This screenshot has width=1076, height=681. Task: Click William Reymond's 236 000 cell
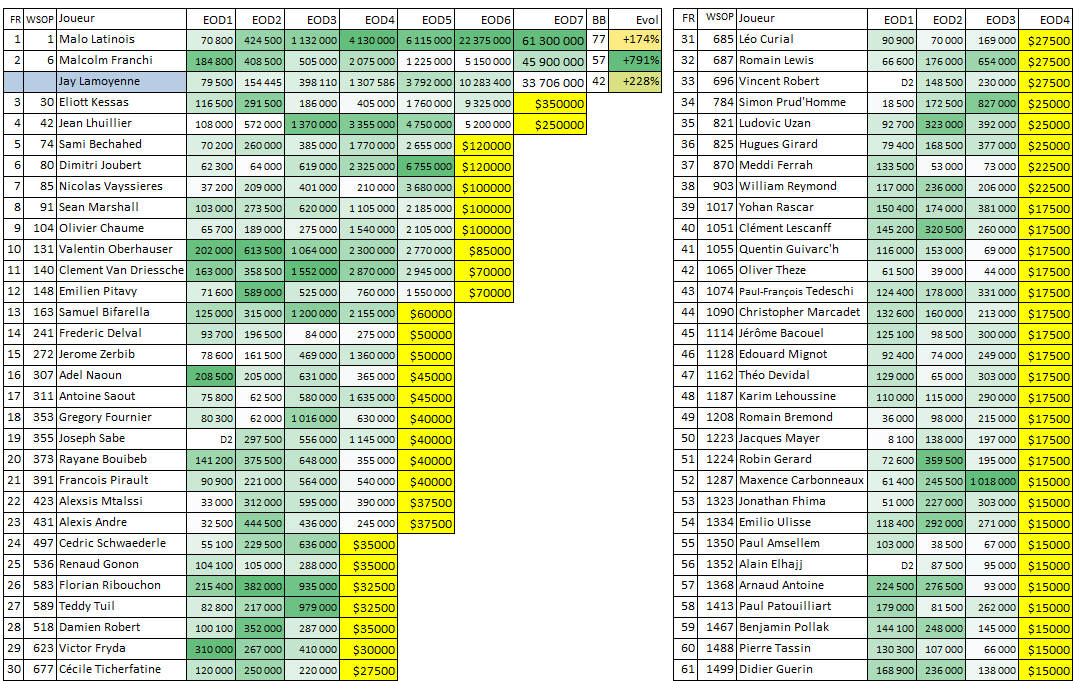[x=941, y=187]
